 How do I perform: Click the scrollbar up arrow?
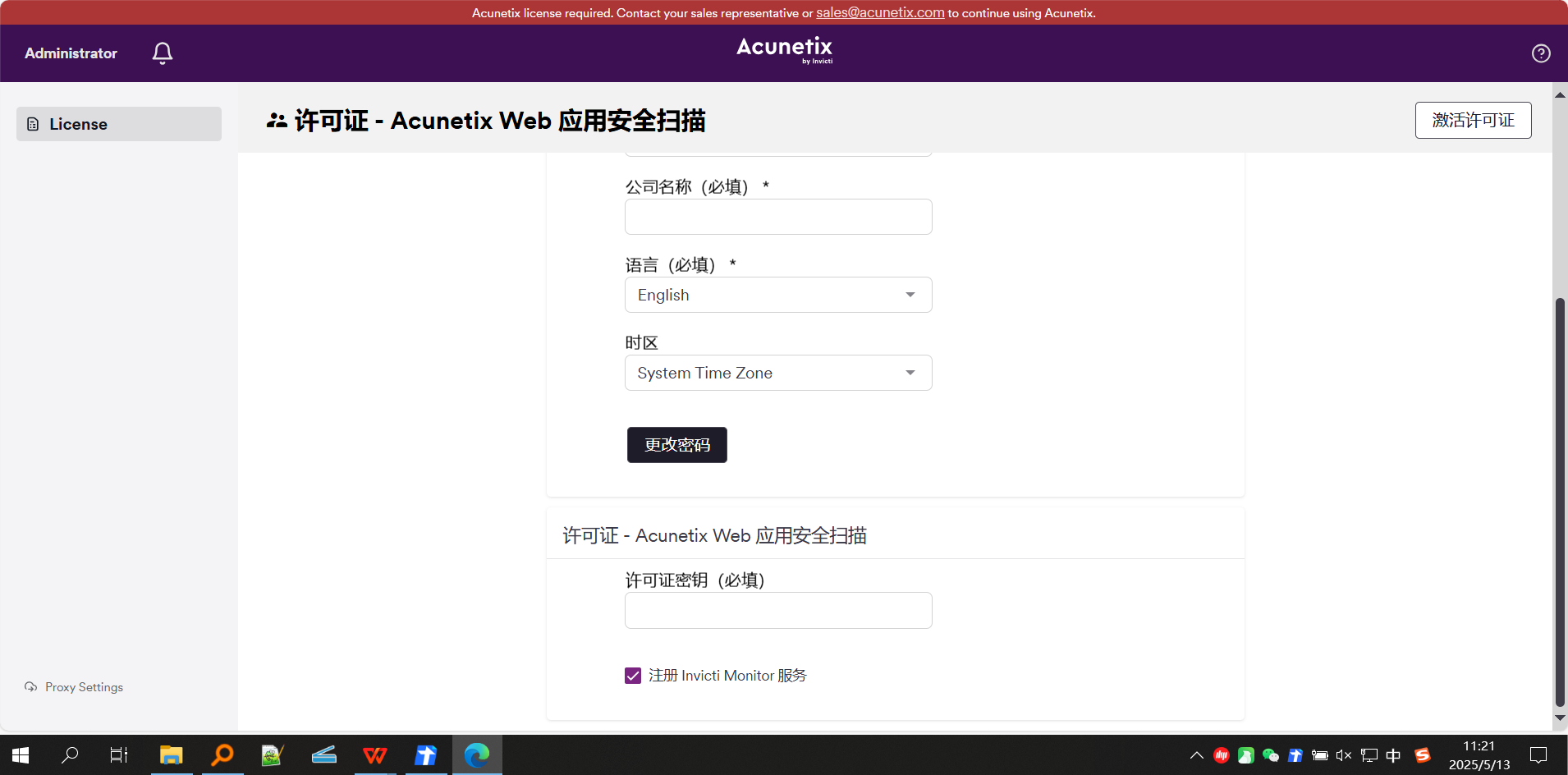[1560, 95]
